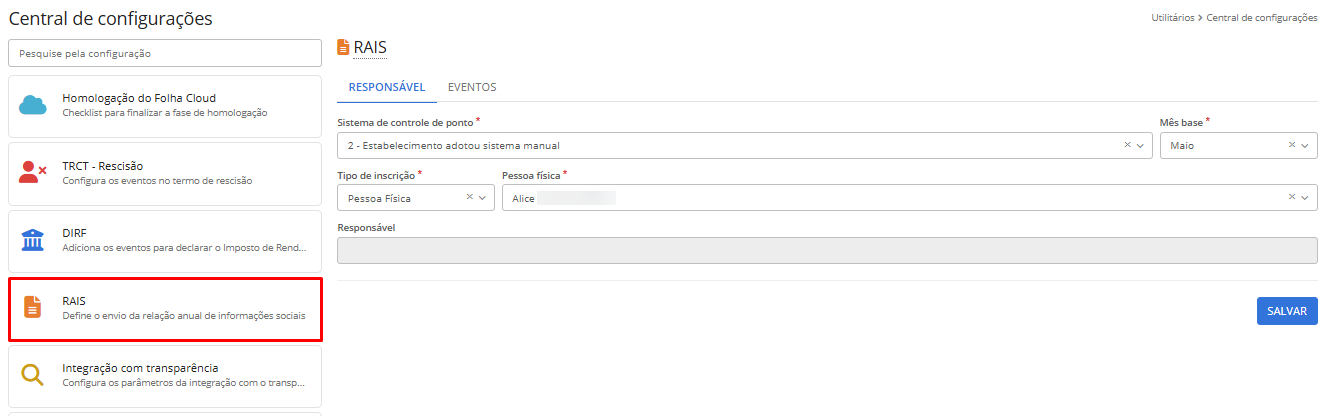Viewport: 1330px width, 416px height.
Task: Select the RESPONSÁVEL tab
Action: coord(387,87)
